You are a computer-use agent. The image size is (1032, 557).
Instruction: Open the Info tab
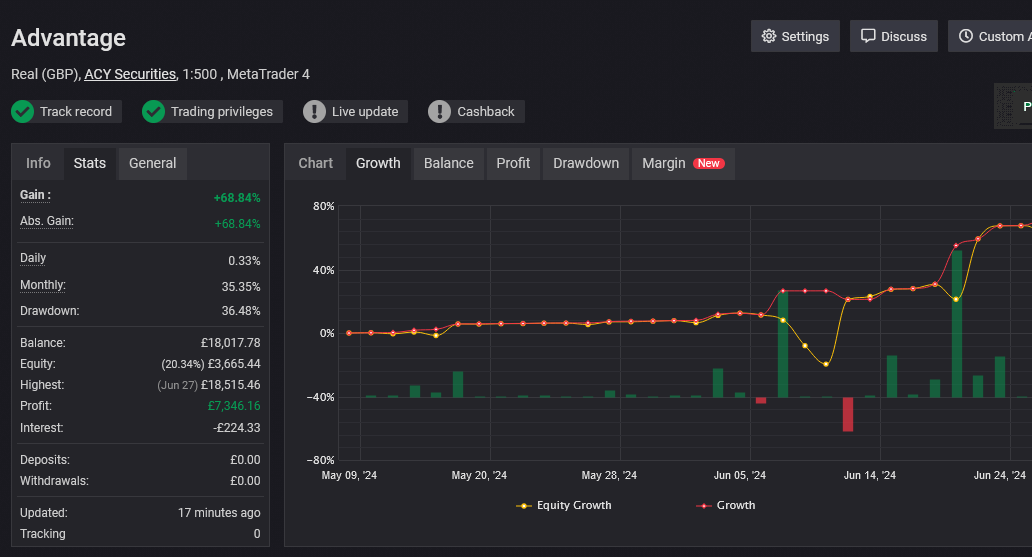click(x=38, y=163)
